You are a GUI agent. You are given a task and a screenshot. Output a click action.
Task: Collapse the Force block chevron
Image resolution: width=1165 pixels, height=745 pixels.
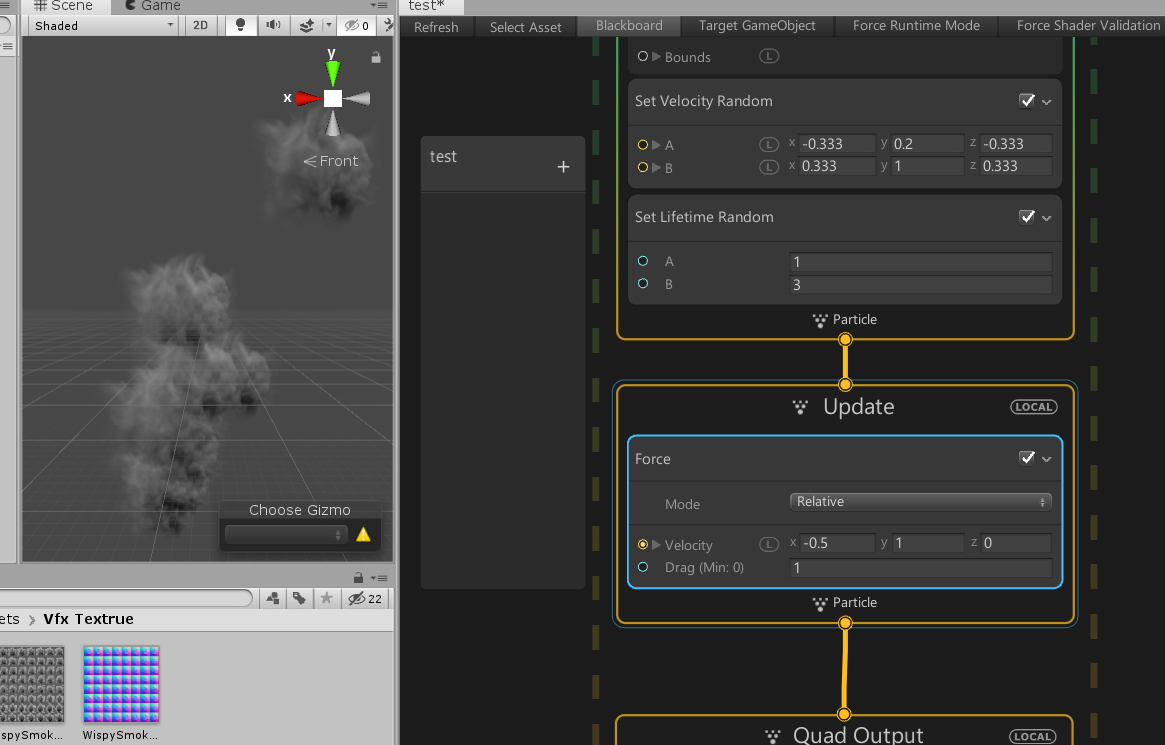(x=1047, y=459)
